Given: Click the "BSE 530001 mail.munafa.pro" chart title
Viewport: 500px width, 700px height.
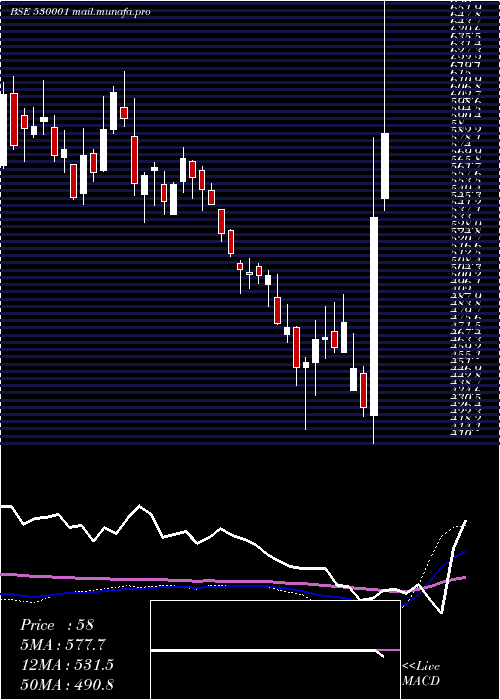Looking at the screenshot, I should 80,12.
